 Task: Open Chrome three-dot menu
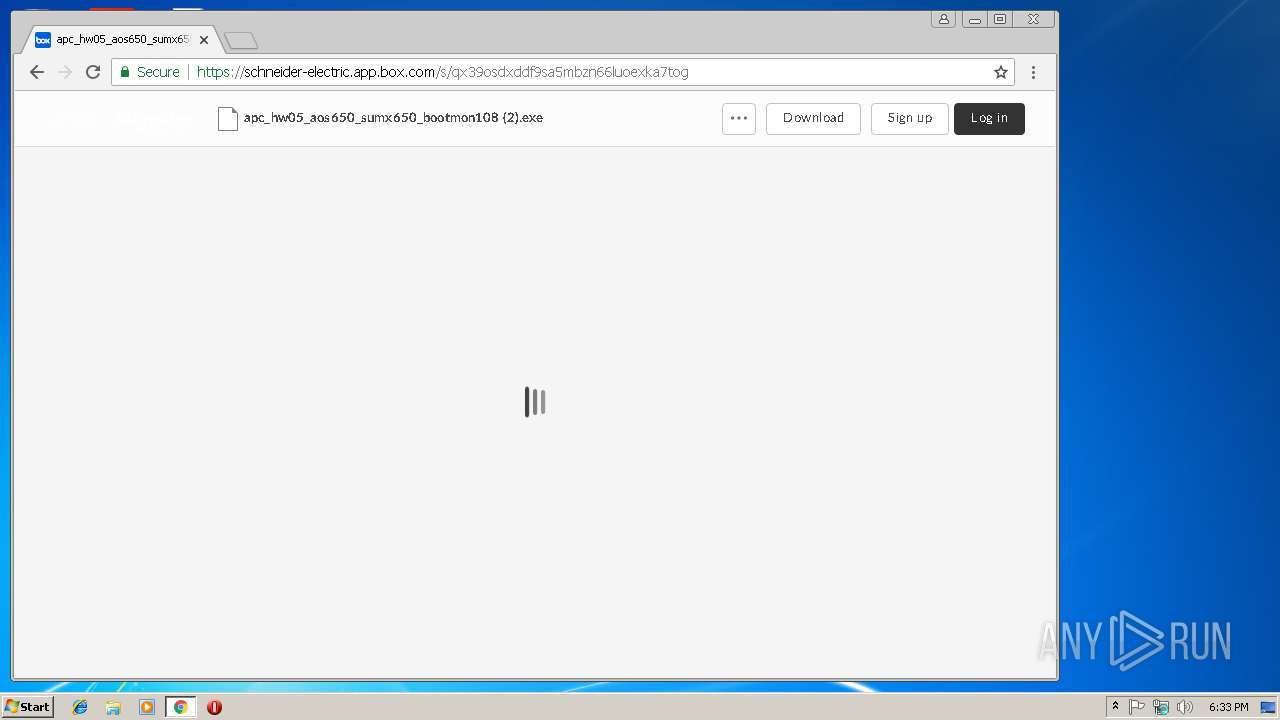1033,72
